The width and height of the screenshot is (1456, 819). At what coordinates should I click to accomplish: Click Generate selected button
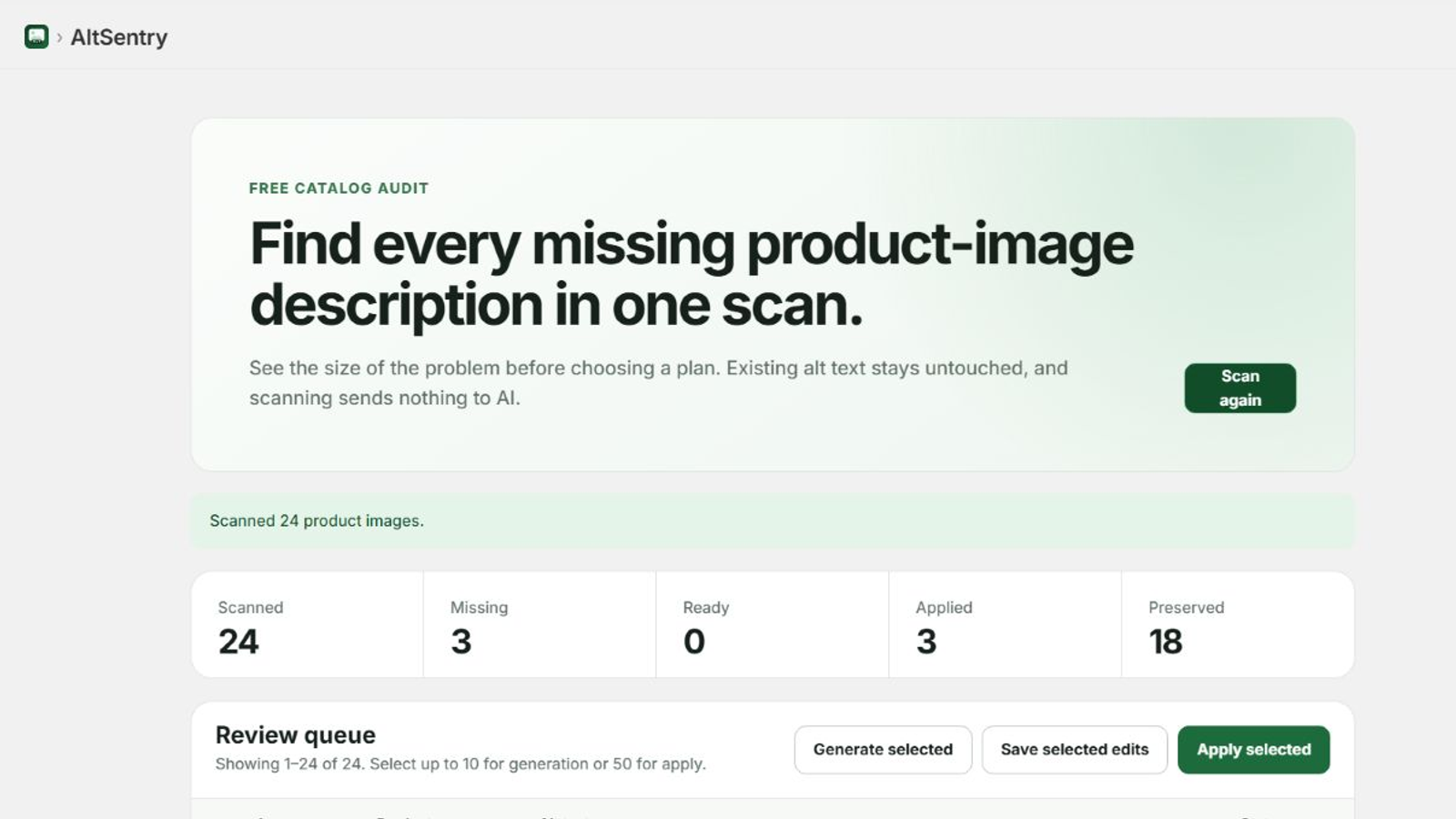[x=883, y=750]
